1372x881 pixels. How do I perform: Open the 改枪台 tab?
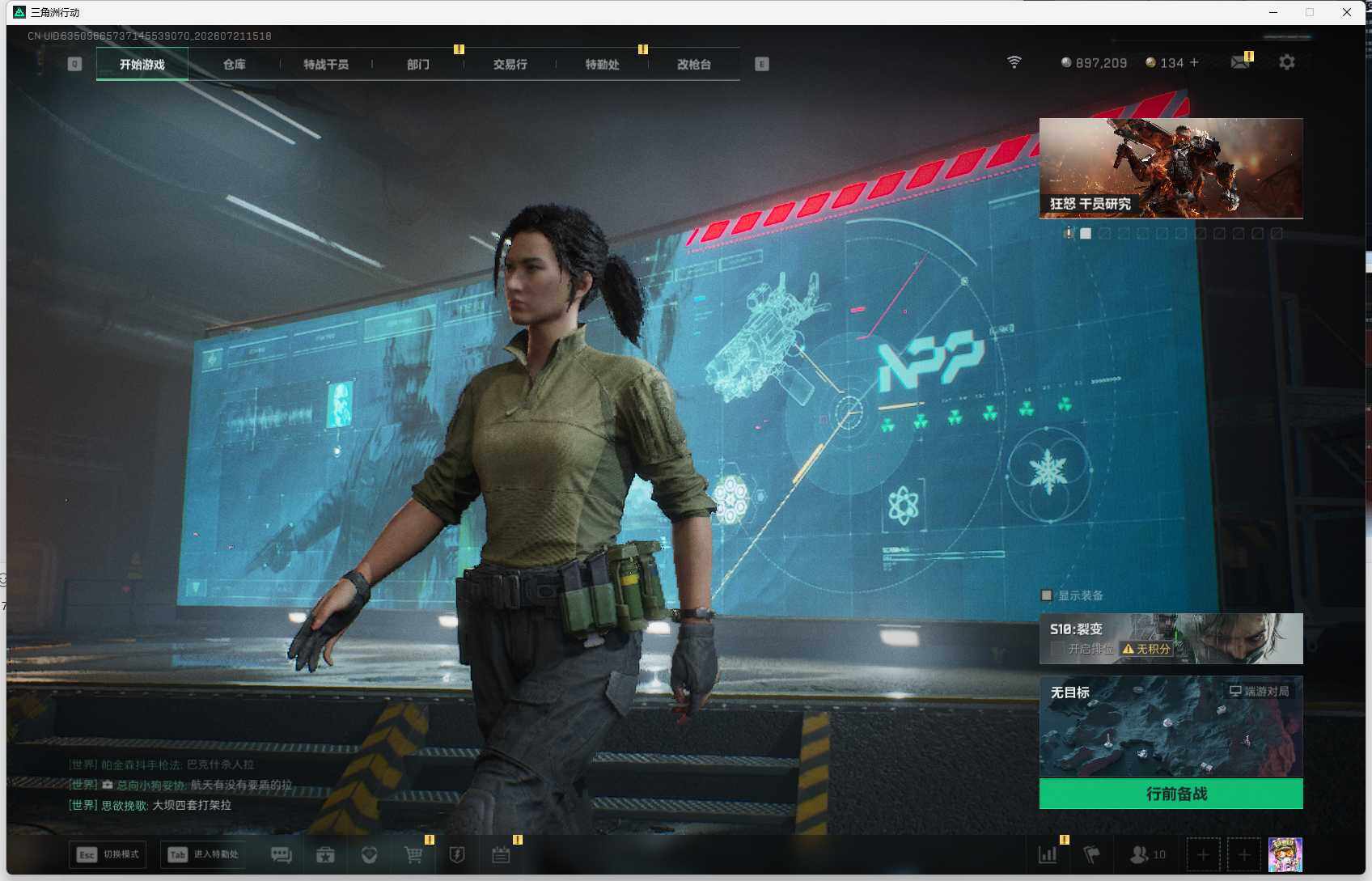(x=694, y=64)
